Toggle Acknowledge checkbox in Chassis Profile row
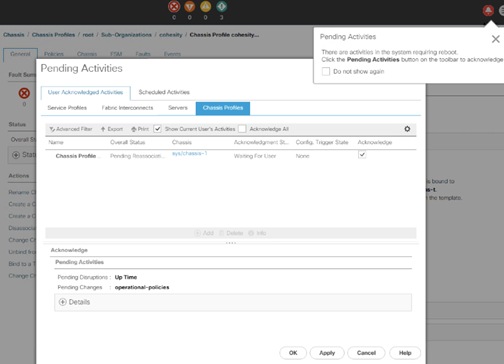The image size is (504, 364). pyautogui.click(x=362, y=155)
